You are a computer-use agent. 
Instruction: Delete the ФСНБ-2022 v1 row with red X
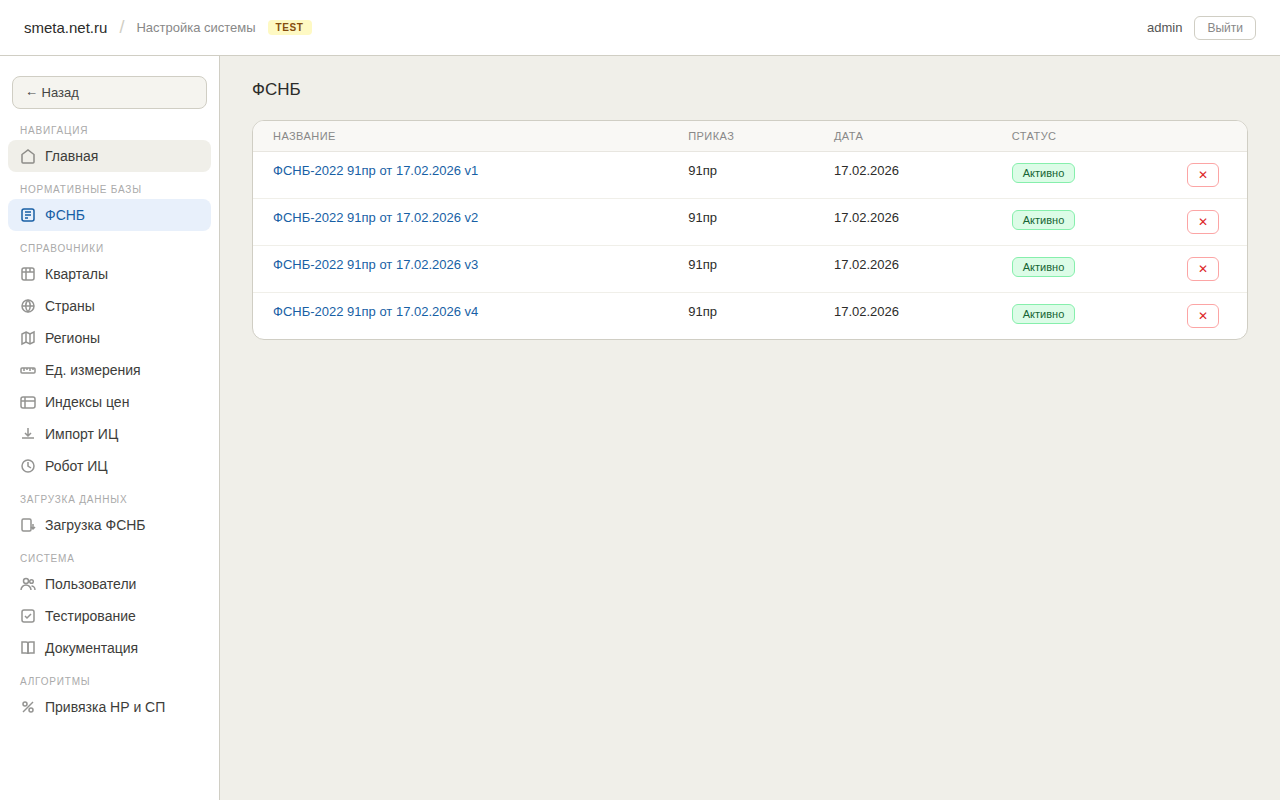click(1202, 175)
